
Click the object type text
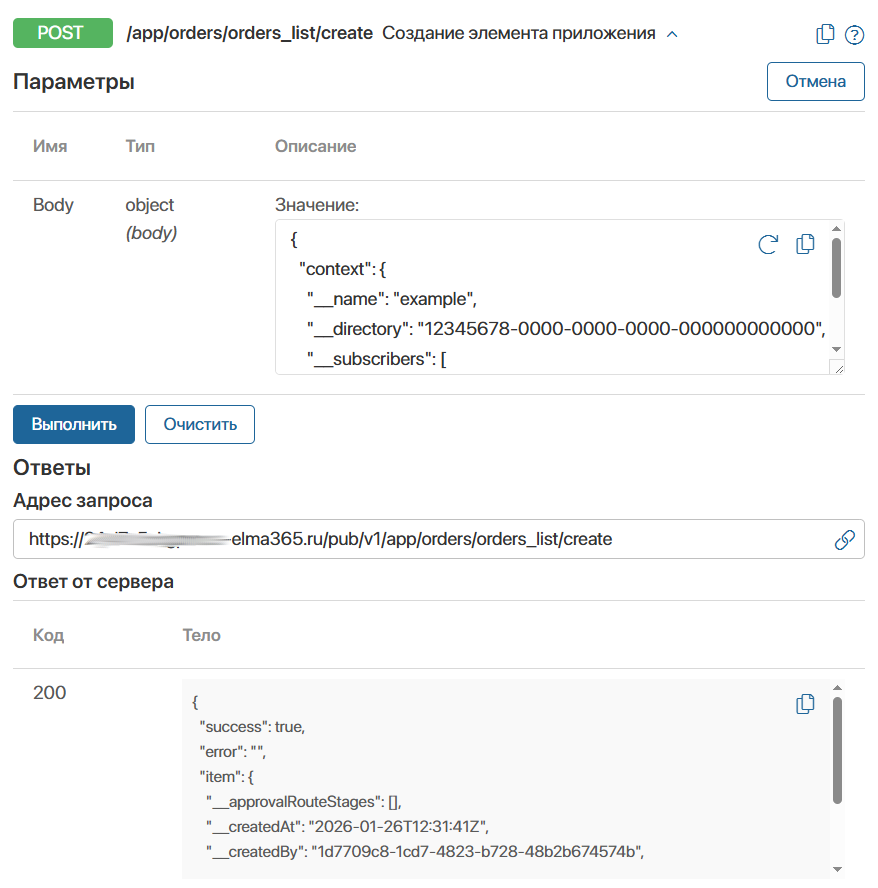[150, 205]
